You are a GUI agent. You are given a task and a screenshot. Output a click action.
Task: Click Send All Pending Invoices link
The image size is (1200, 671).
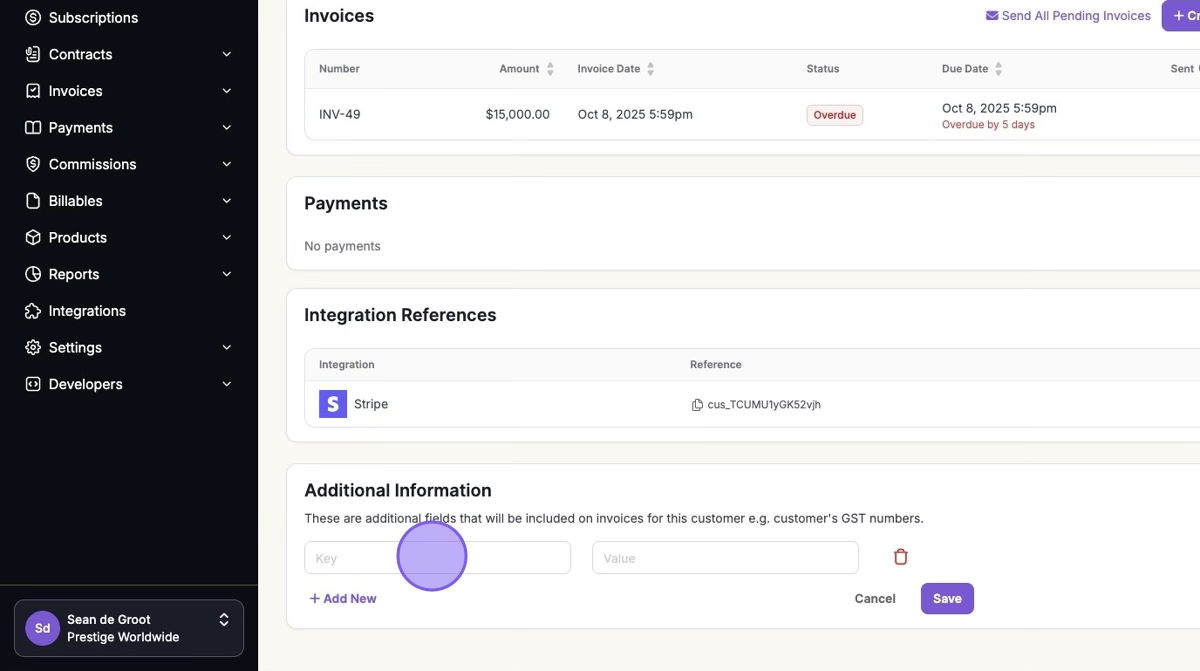click(1068, 16)
